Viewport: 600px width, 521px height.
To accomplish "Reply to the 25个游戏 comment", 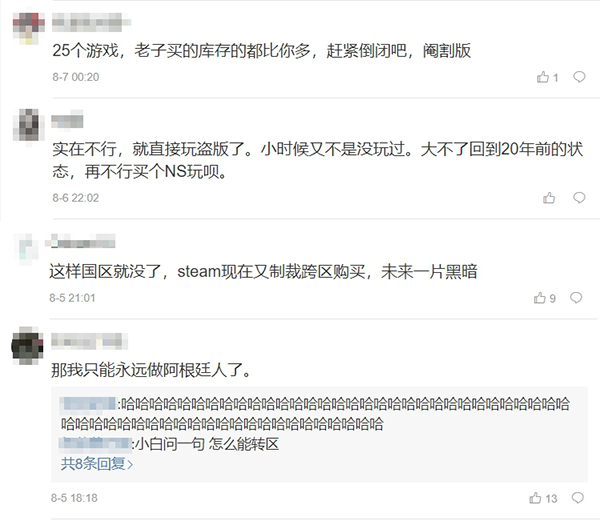I will coord(579,77).
